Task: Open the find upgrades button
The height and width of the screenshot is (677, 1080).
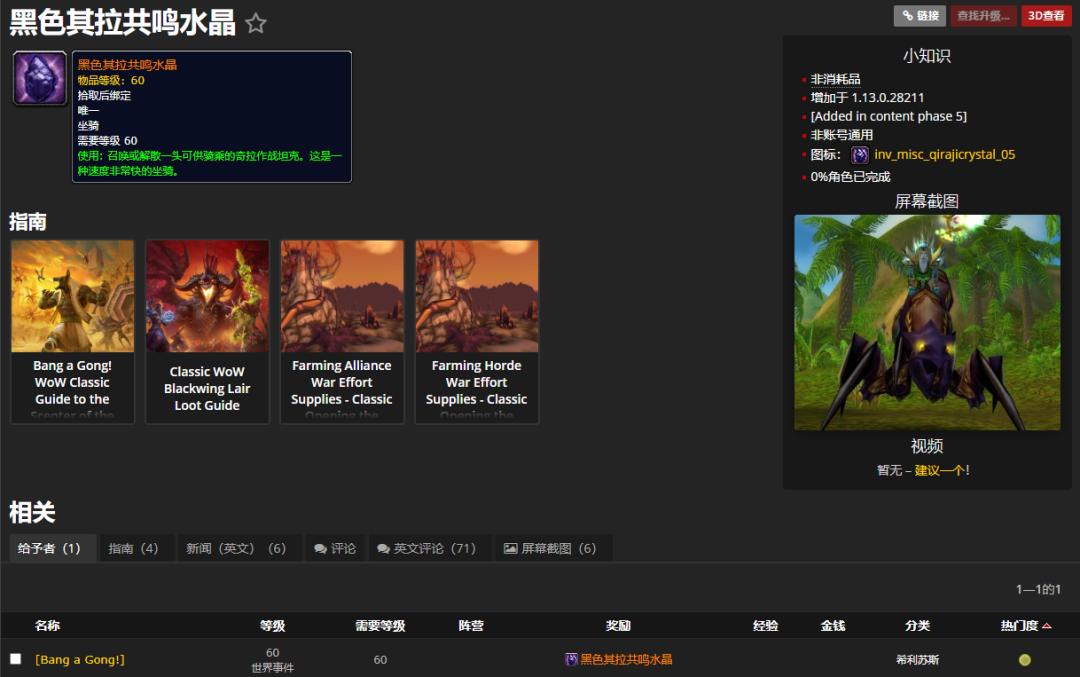Action: [x=983, y=16]
